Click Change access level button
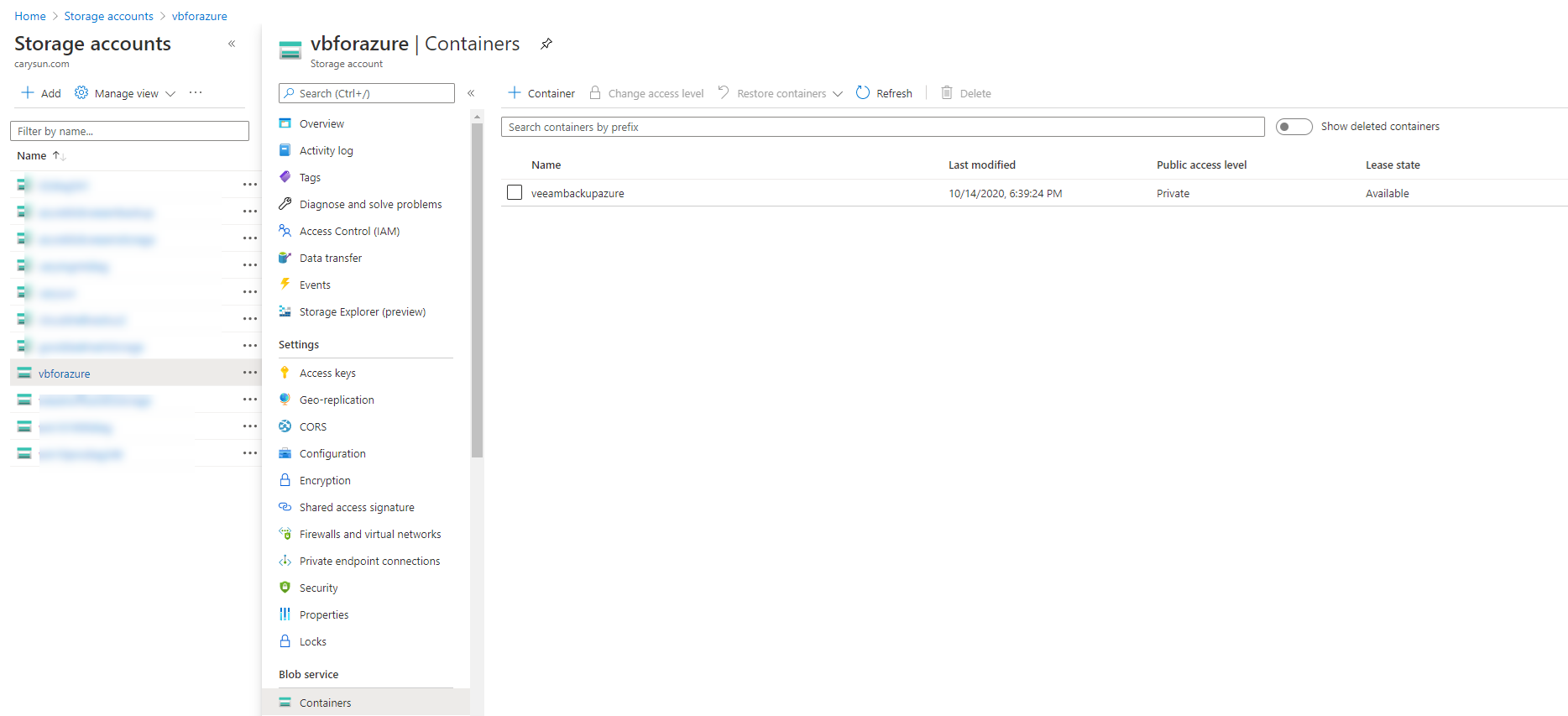 coord(646,93)
